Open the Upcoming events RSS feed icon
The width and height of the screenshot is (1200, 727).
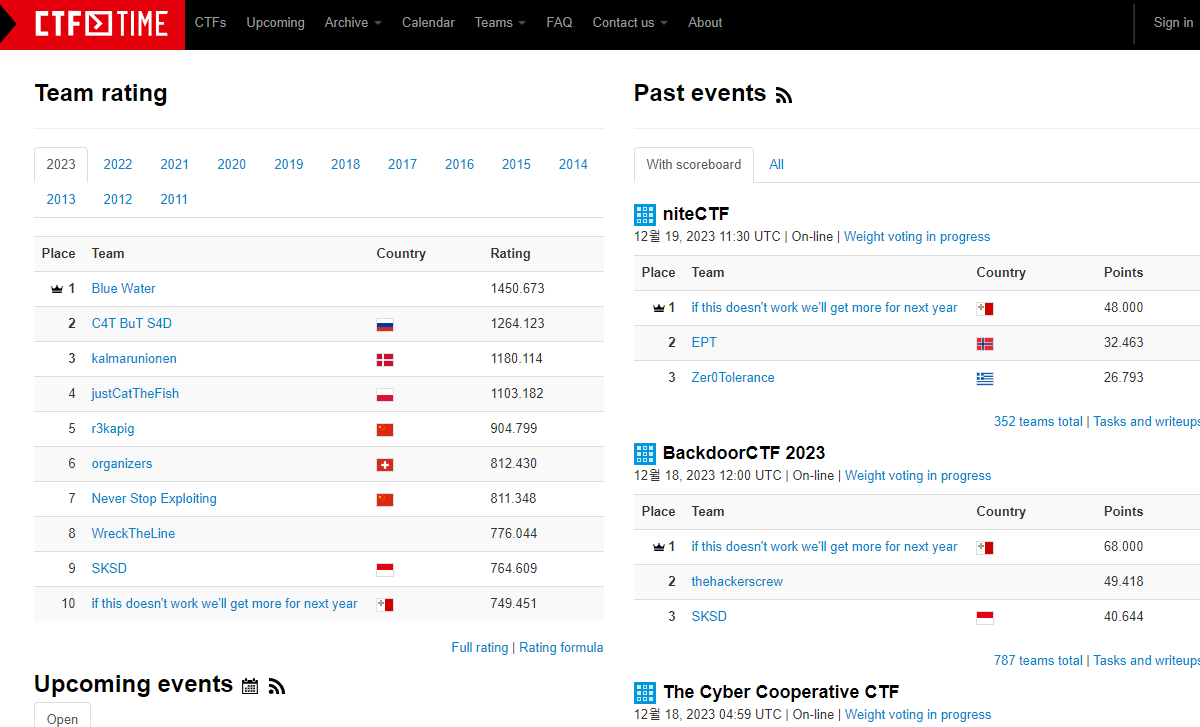pos(277,686)
